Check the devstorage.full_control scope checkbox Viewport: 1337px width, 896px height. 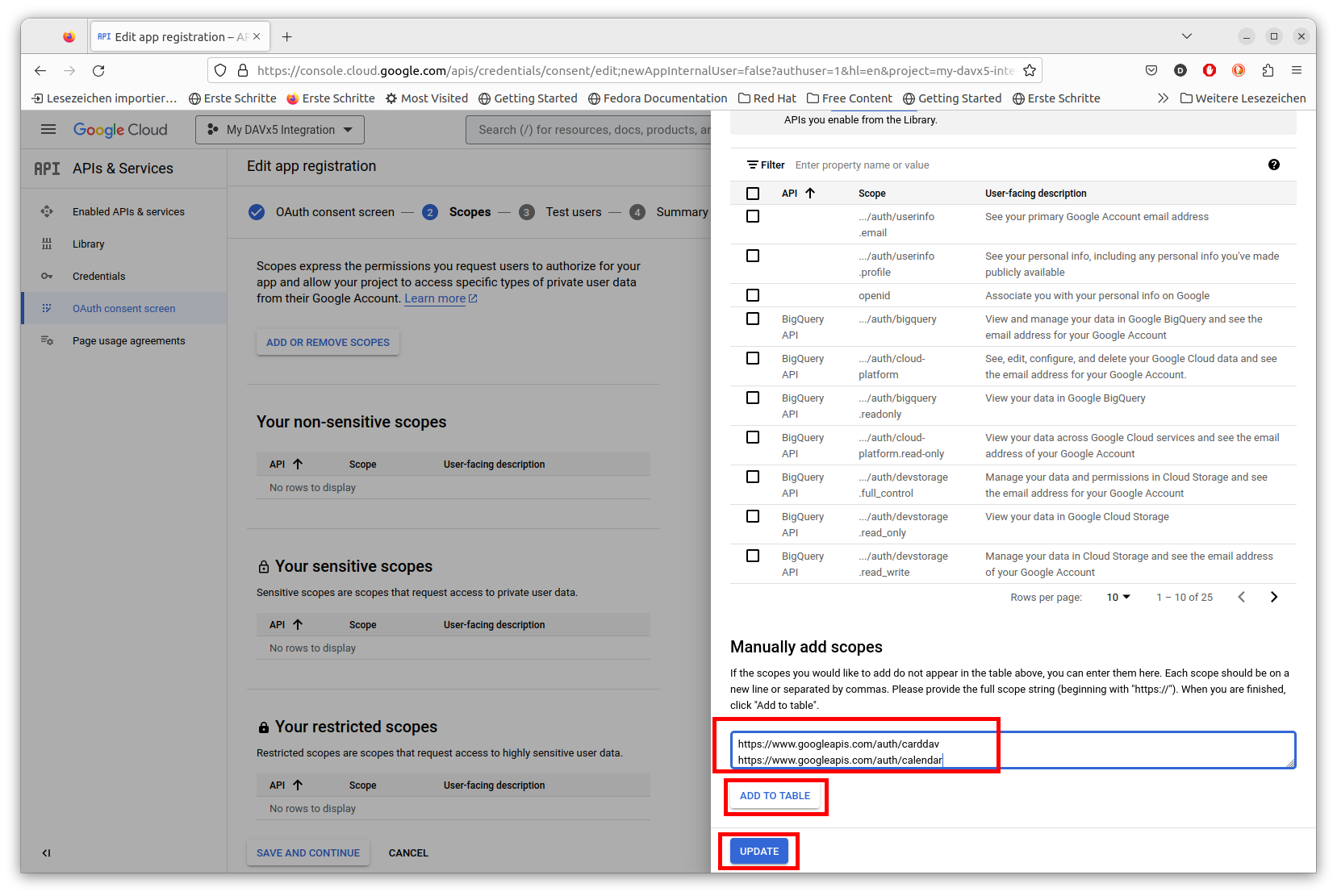tap(753, 477)
